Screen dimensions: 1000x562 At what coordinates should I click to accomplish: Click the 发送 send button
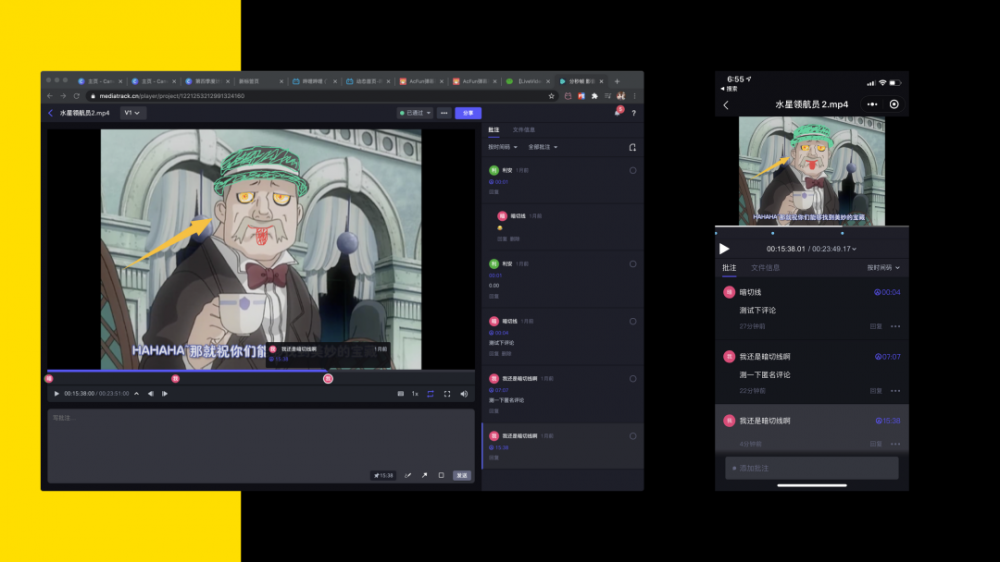coord(462,475)
